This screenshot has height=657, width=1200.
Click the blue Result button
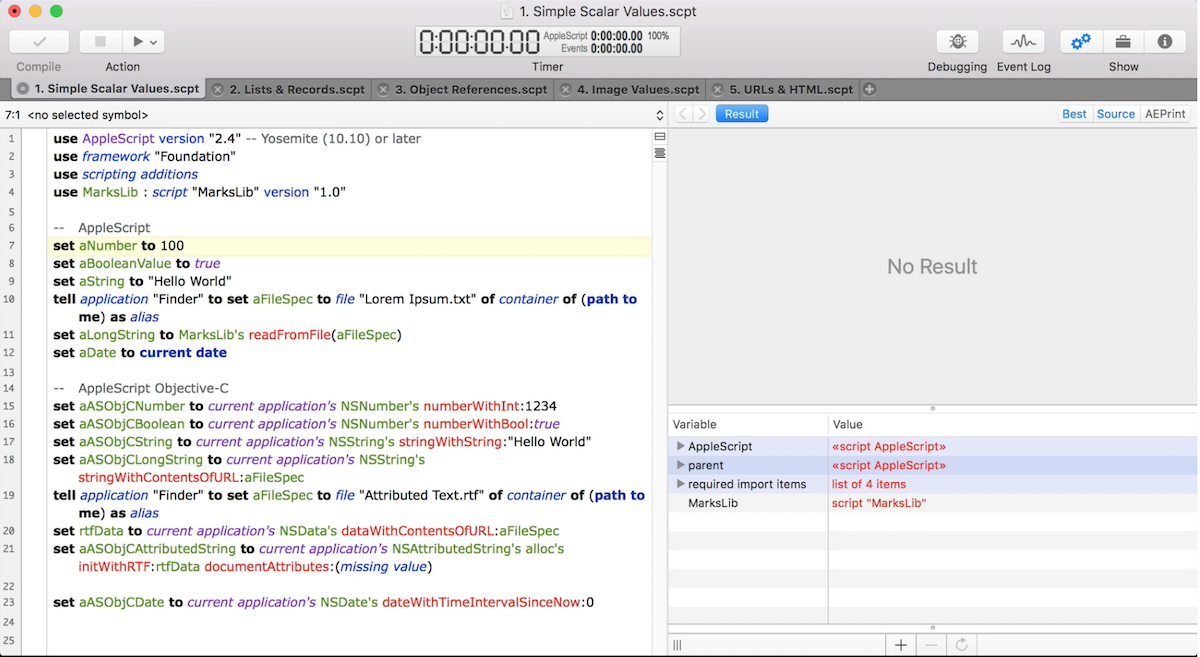(741, 114)
